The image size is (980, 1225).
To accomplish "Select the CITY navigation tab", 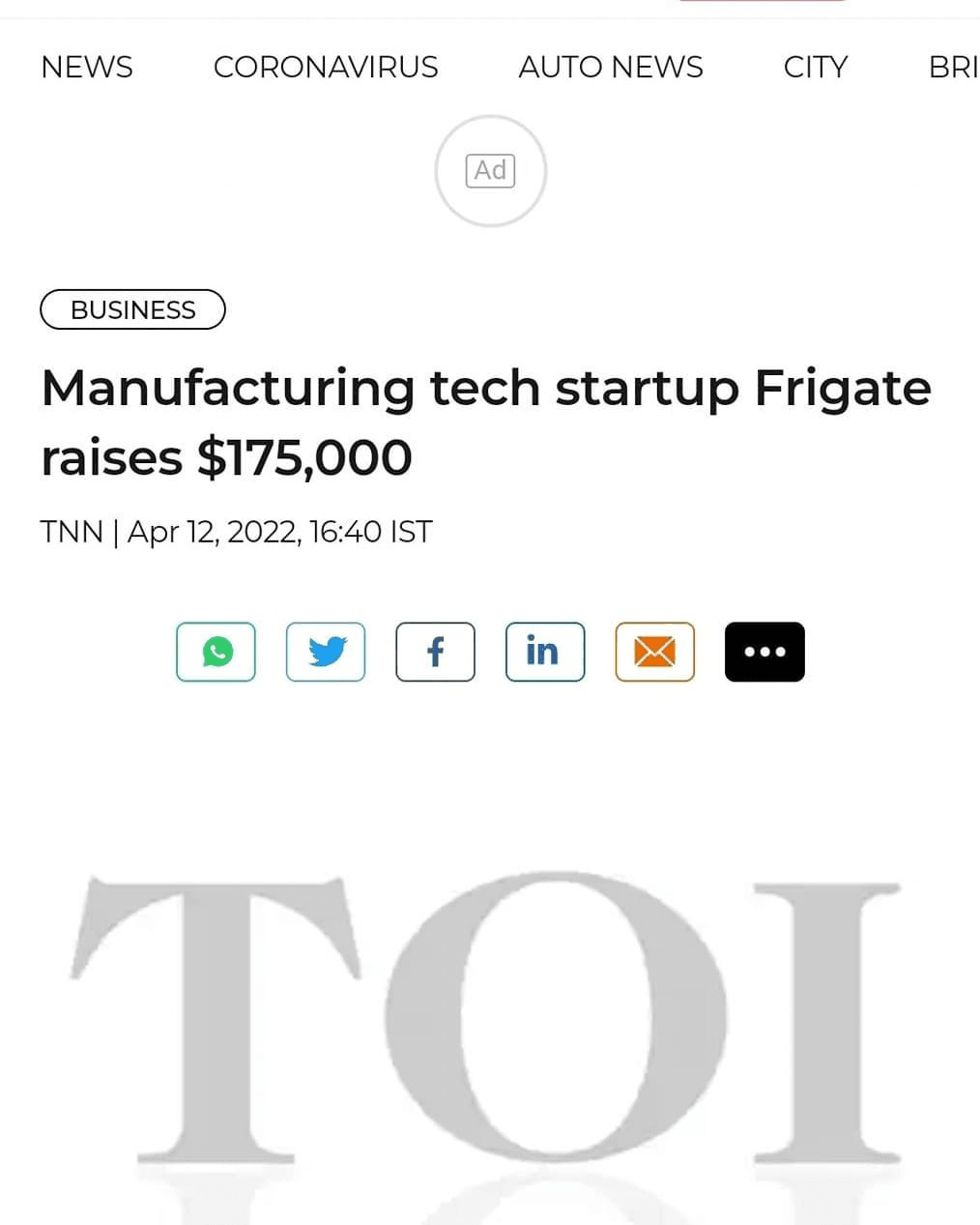I will [x=816, y=67].
